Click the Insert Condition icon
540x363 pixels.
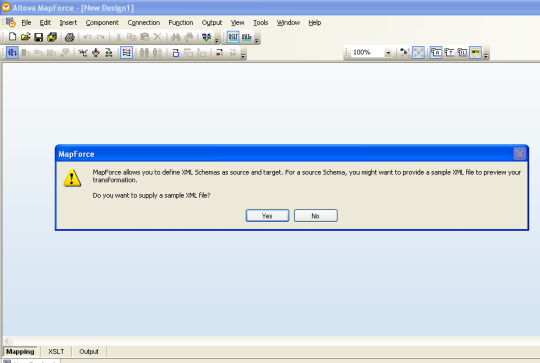click(109, 53)
